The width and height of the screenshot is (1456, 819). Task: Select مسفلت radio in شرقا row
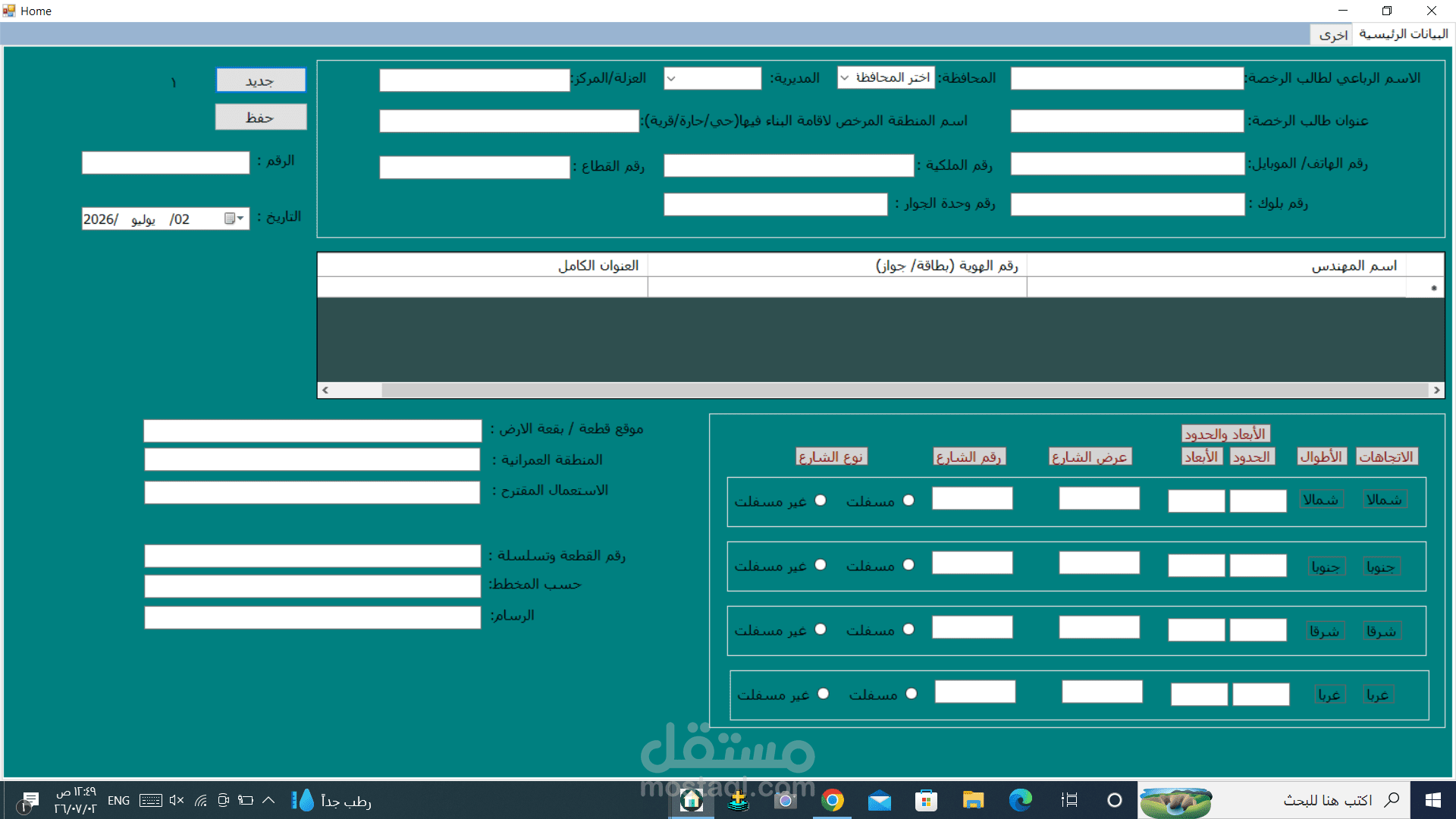908,629
